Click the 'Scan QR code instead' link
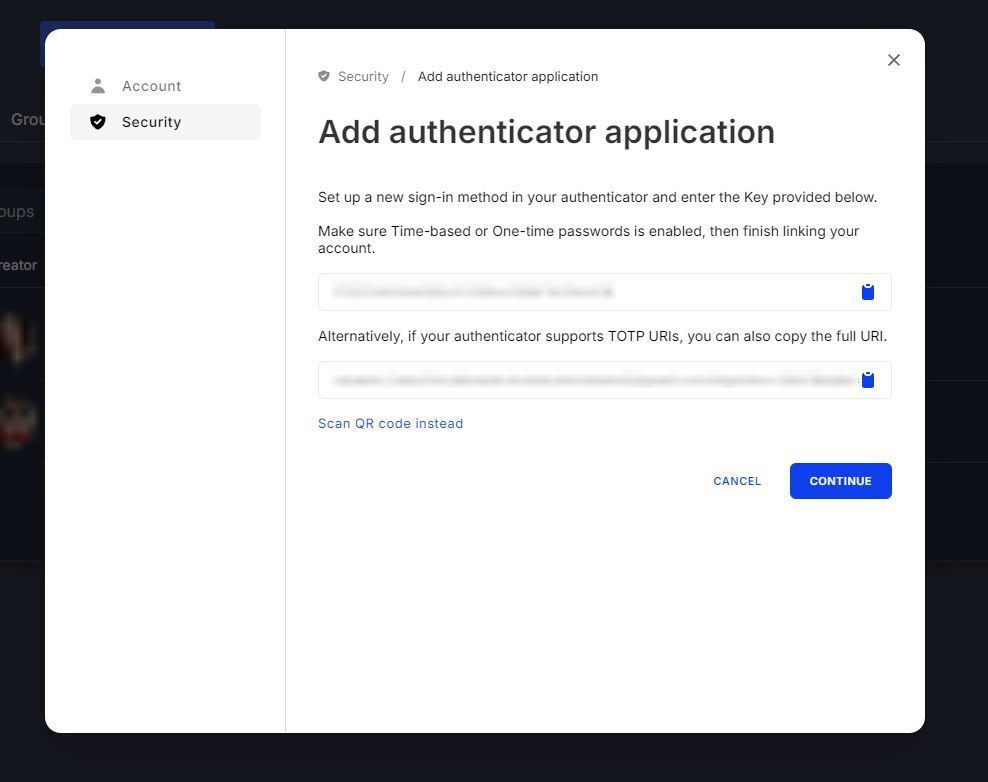988x782 pixels. click(390, 423)
